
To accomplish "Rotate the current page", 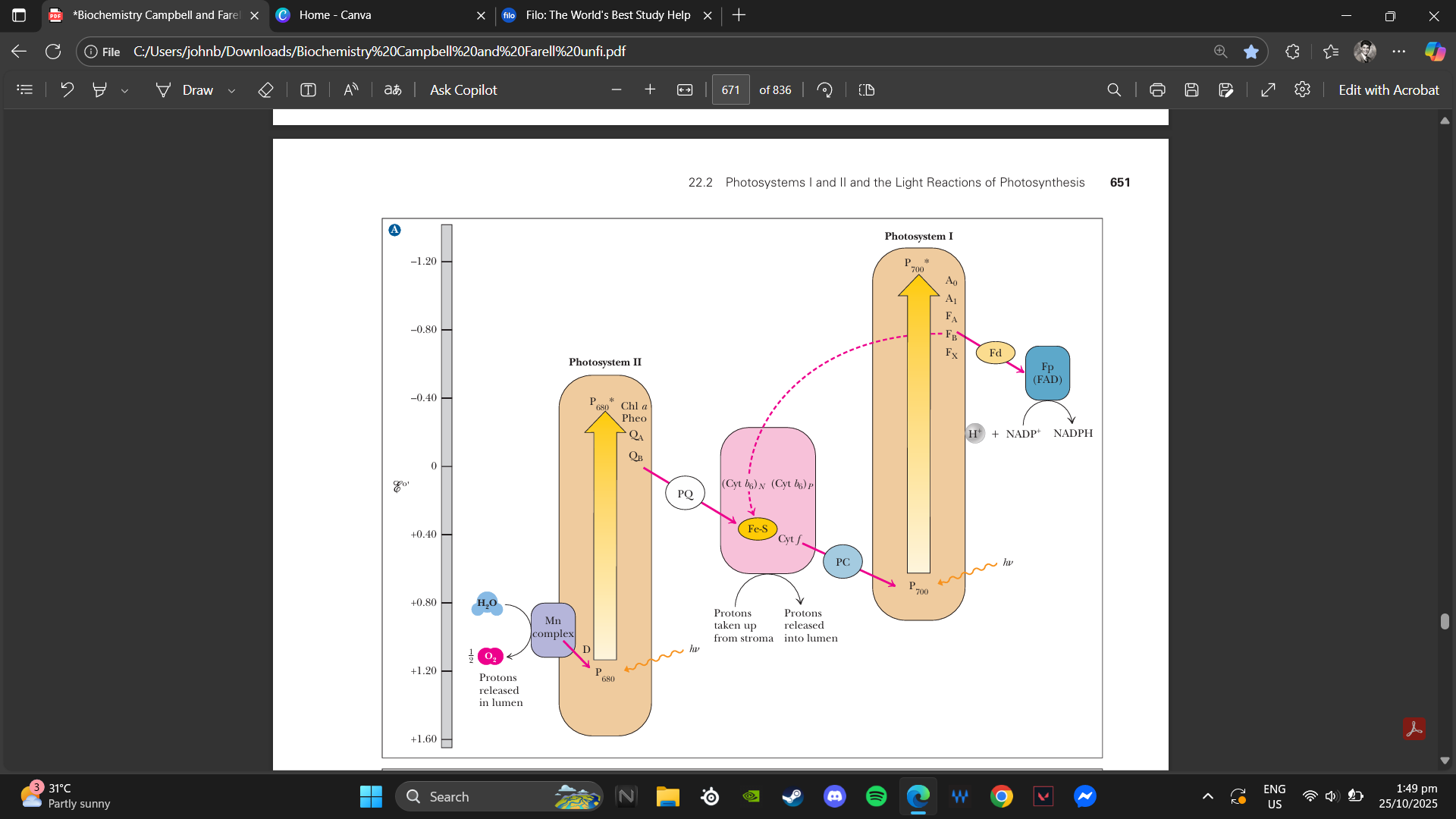I will coord(826,89).
